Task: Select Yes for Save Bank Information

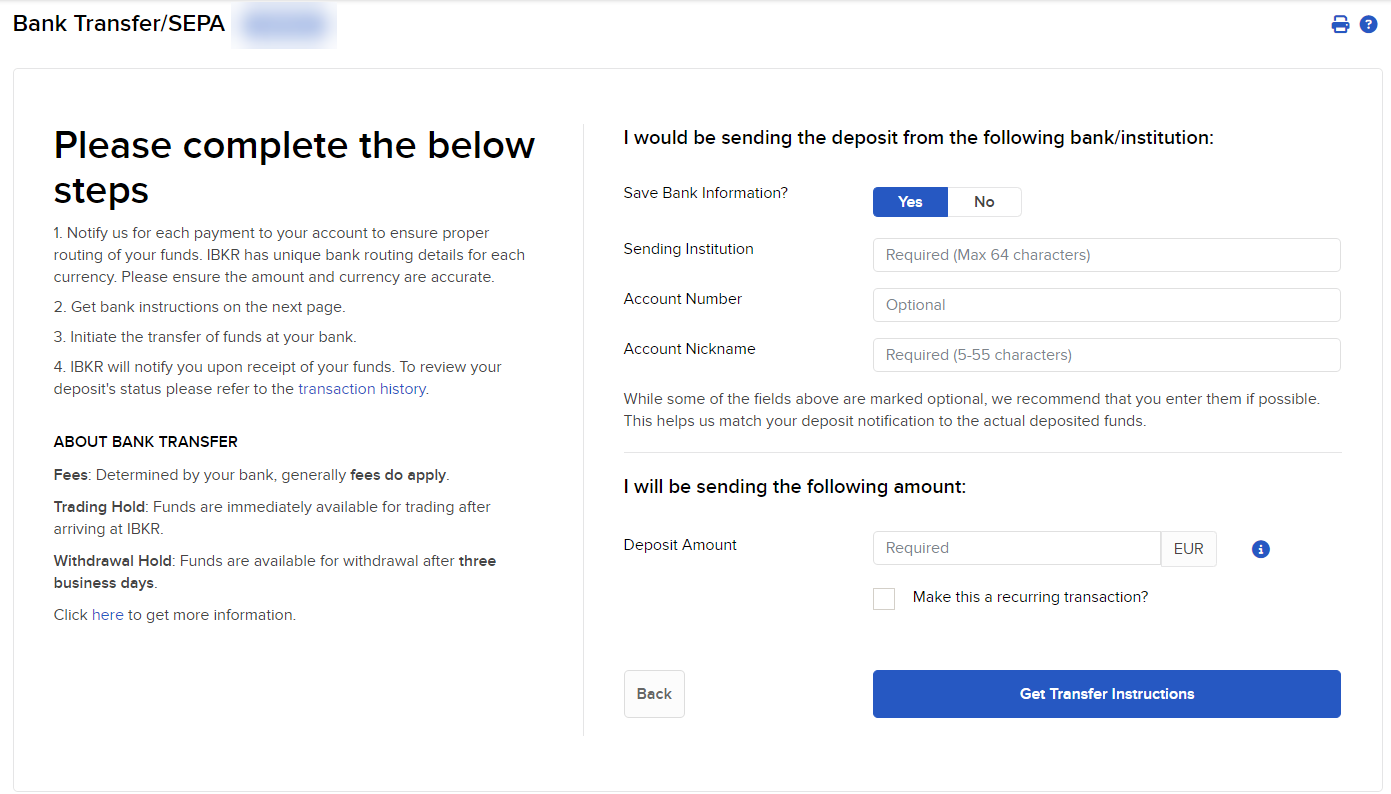Action: [x=910, y=202]
